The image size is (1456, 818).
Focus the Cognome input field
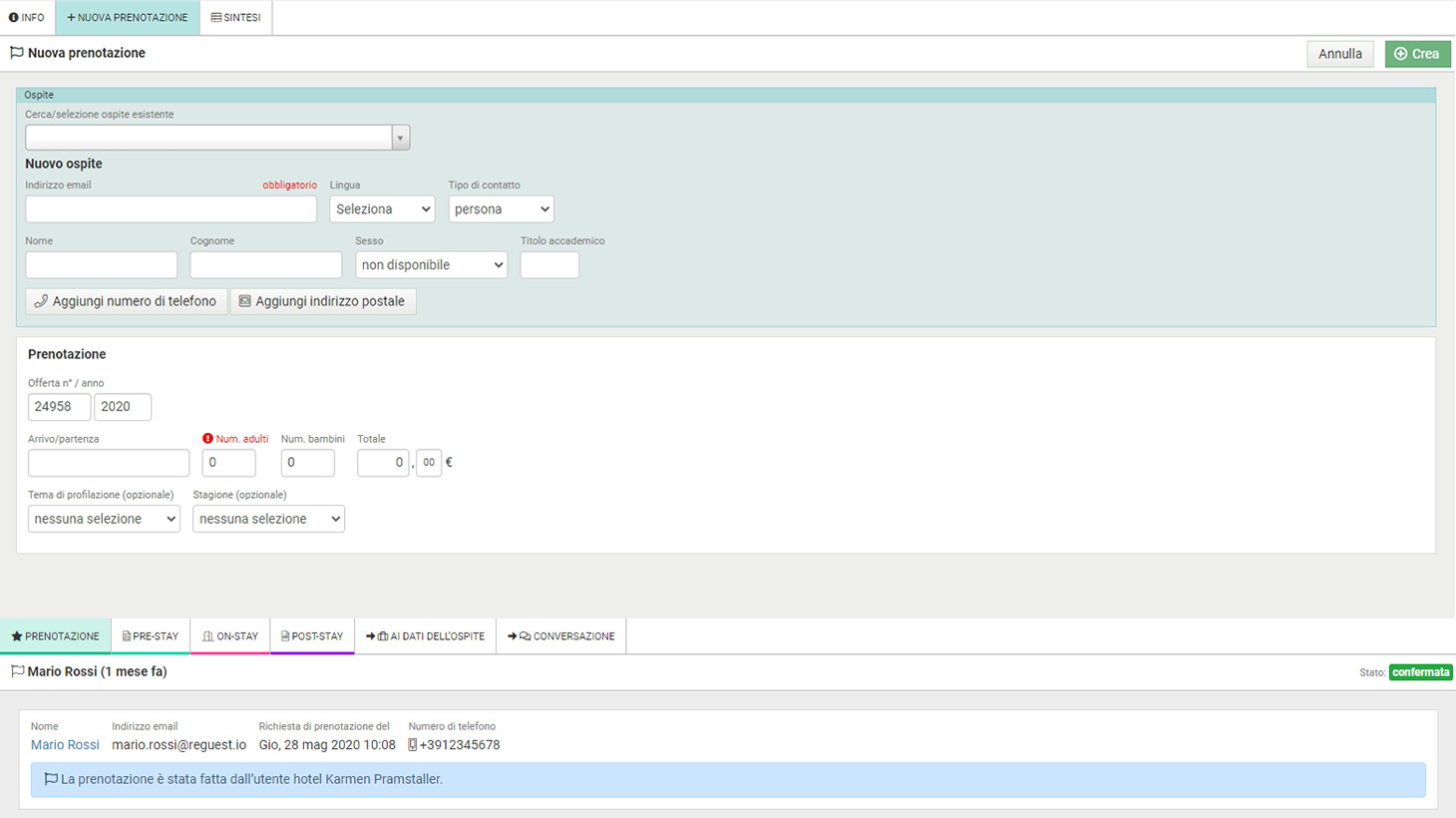(x=265, y=264)
